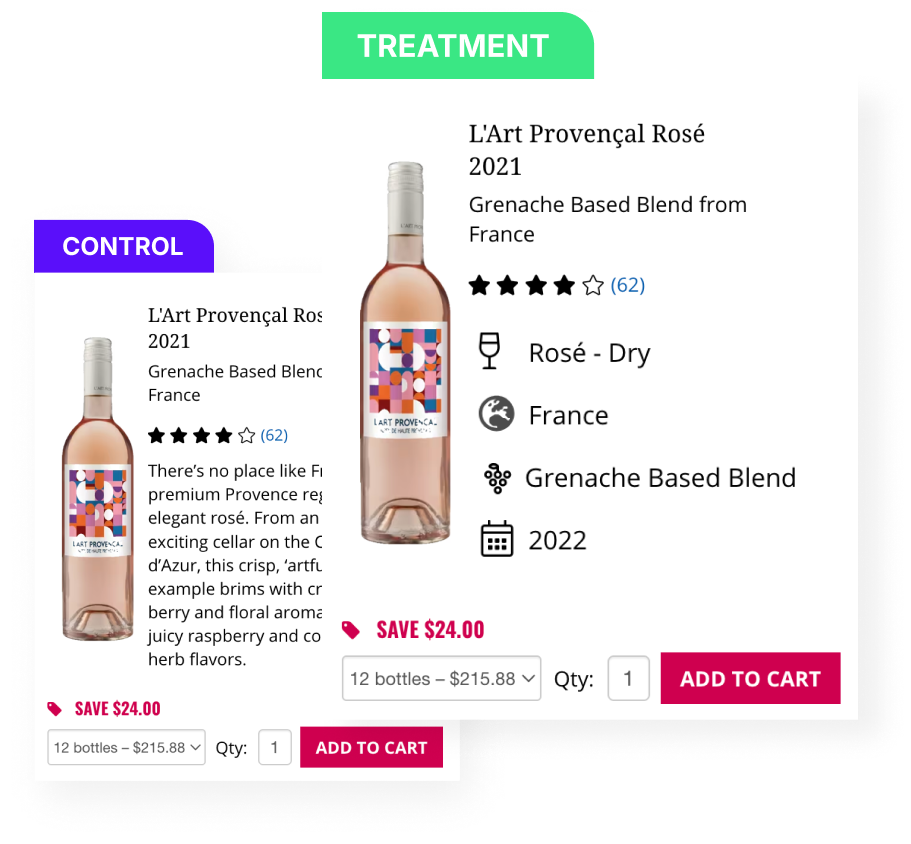Click the price tag icon in treatment card

(350, 630)
